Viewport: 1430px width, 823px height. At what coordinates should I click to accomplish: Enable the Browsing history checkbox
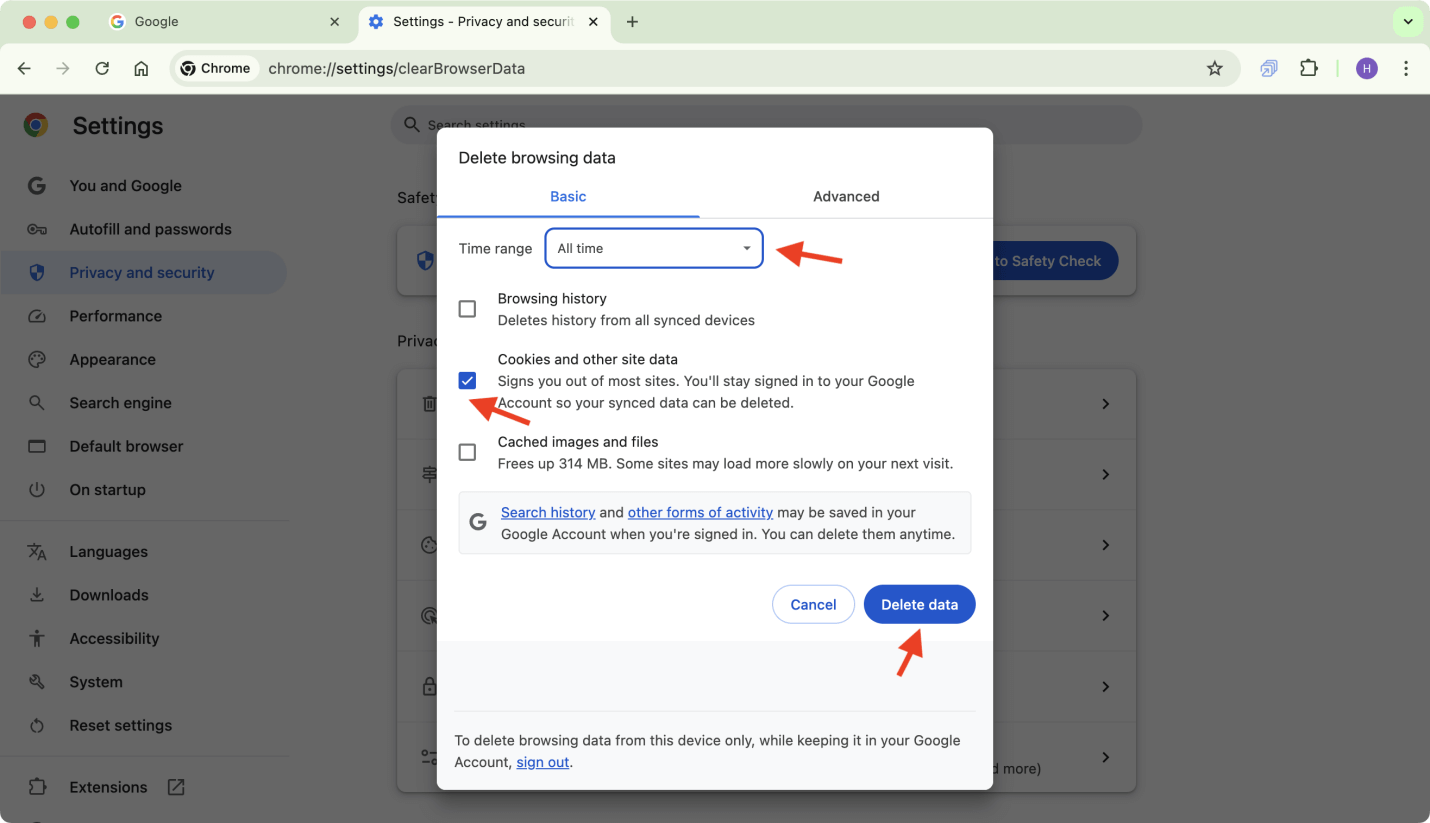(467, 309)
